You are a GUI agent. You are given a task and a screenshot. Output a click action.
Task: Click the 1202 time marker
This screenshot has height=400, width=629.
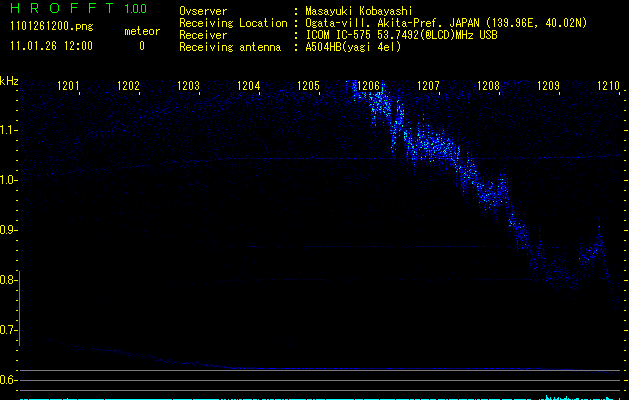(x=128, y=86)
